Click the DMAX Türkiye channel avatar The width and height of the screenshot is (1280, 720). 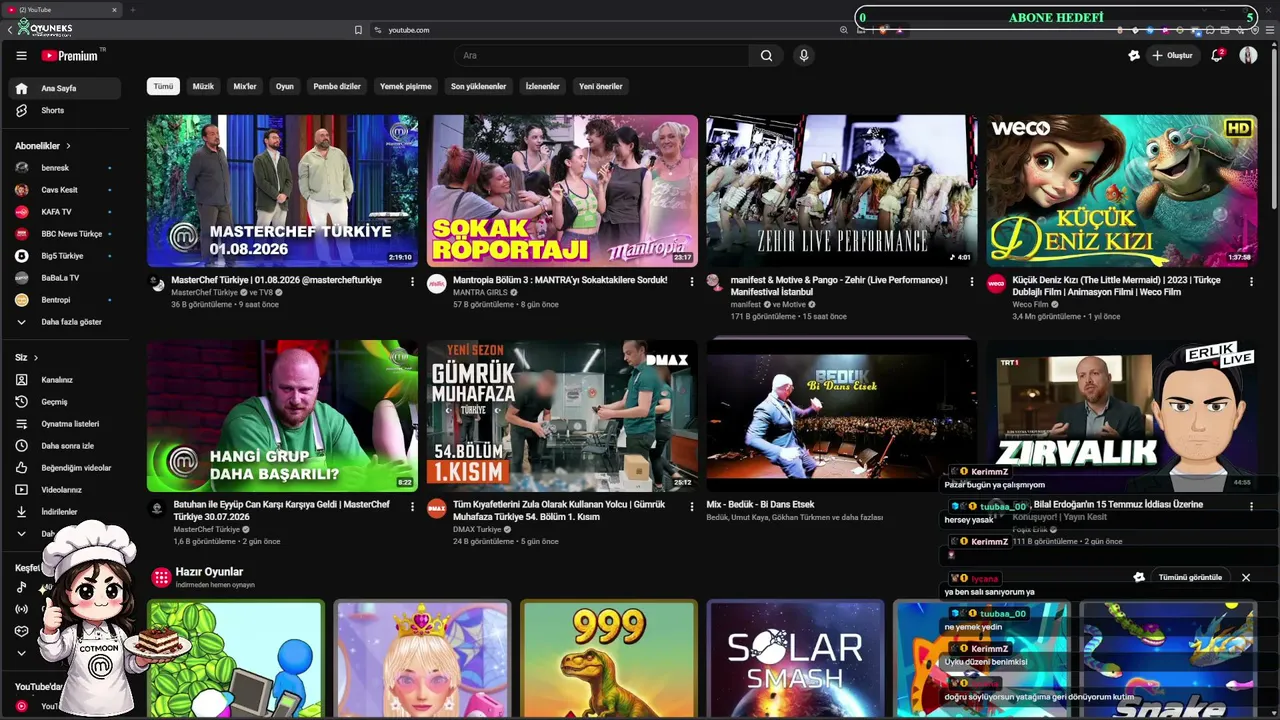point(437,508)
